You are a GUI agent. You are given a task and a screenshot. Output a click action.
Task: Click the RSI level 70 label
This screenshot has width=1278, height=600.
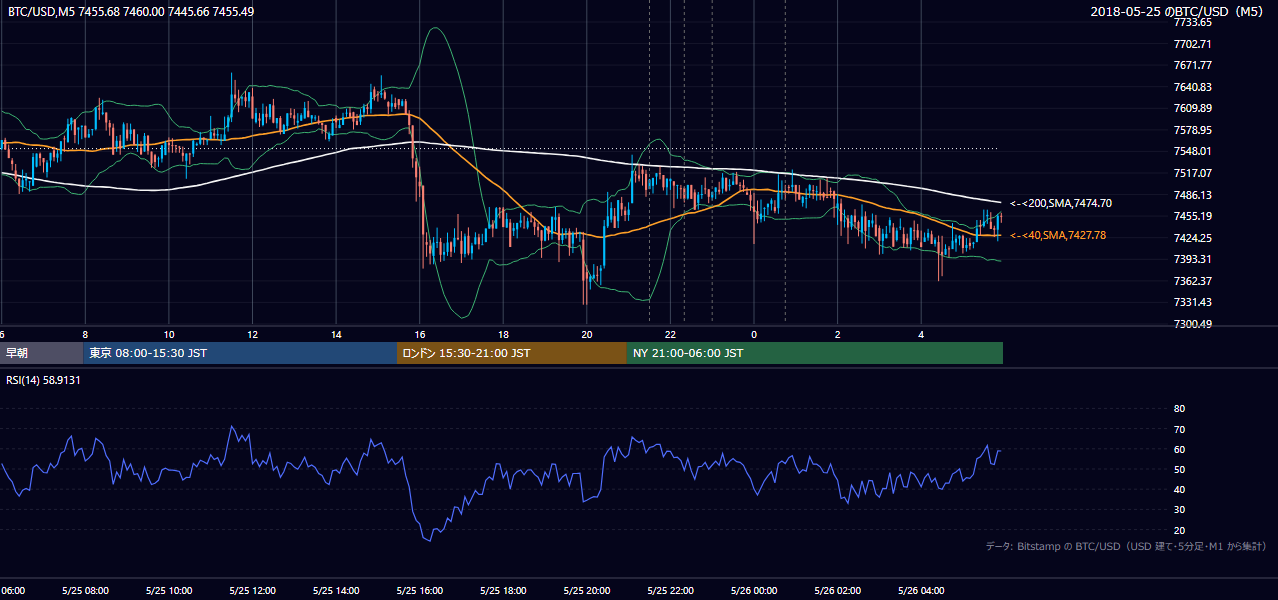tap(1179, 429)
